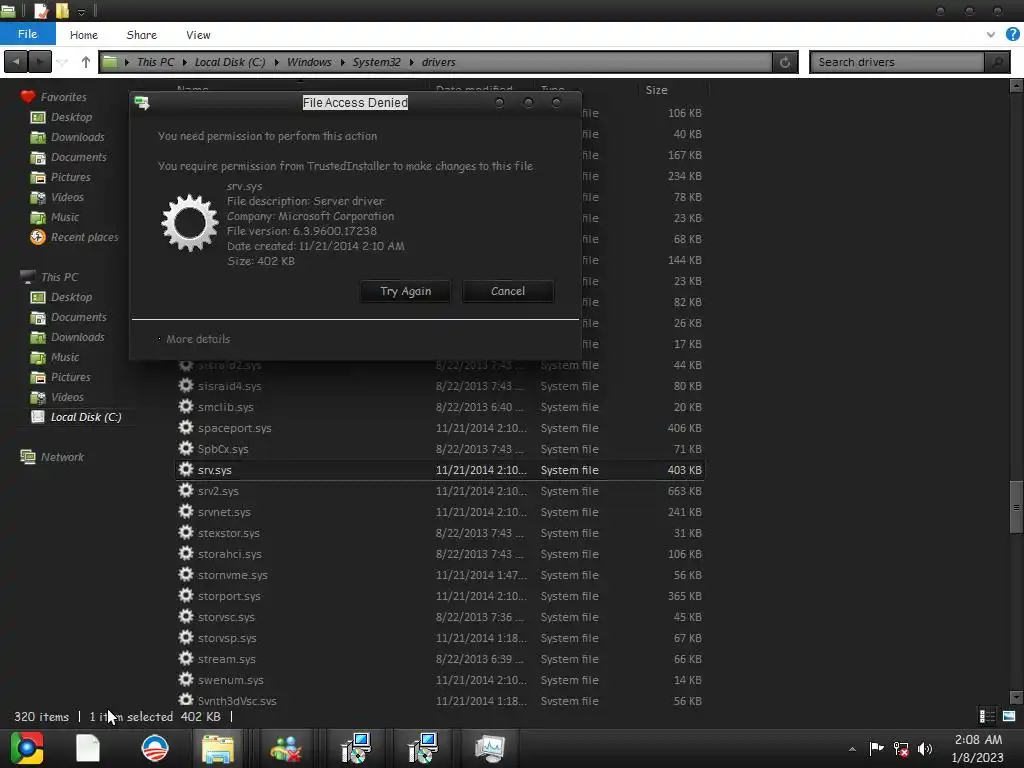Launch Google Chrome from the taskbar
1024x768 pixels.
pos(27,748)
